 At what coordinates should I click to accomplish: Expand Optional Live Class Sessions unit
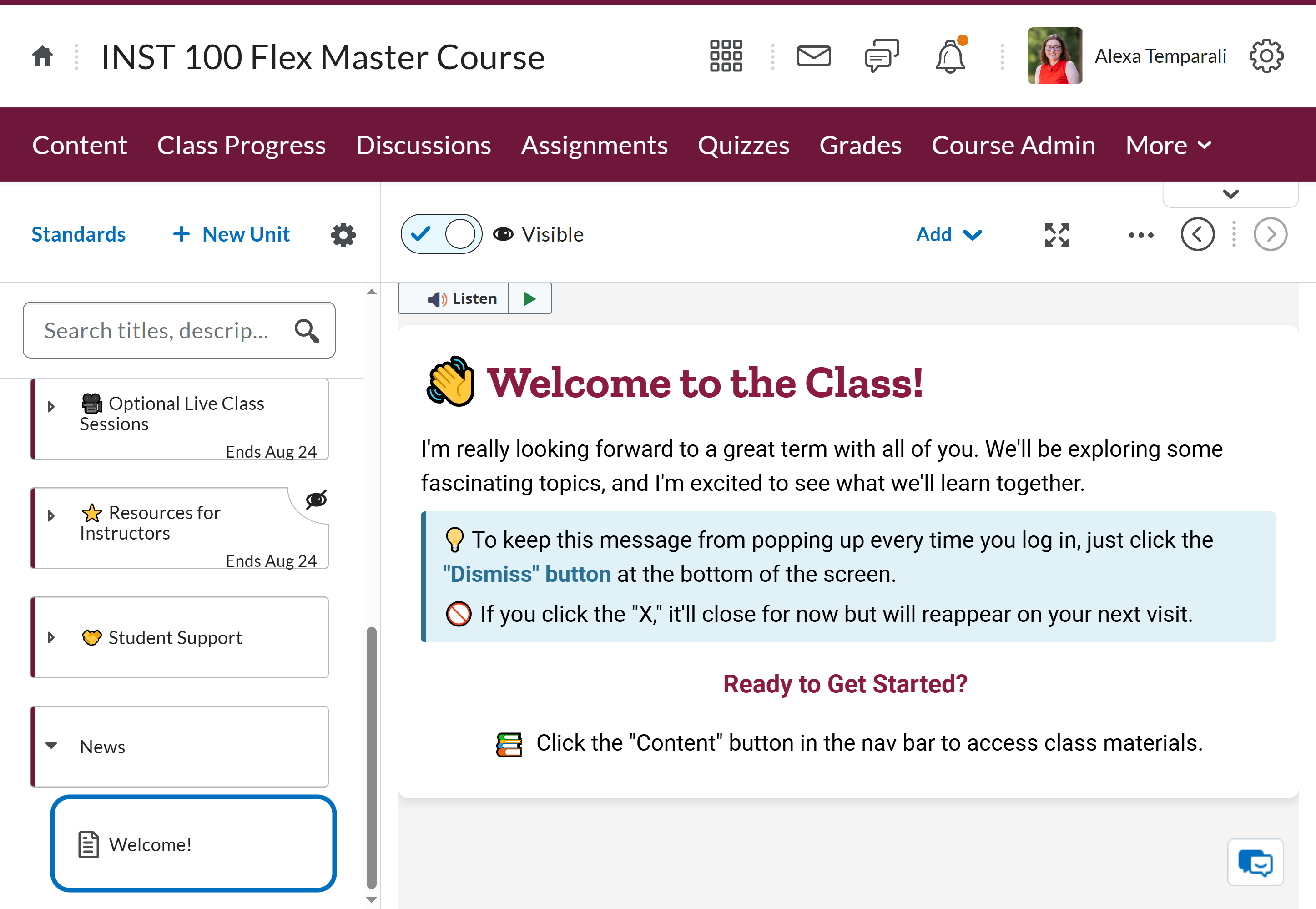coord(51,407)
